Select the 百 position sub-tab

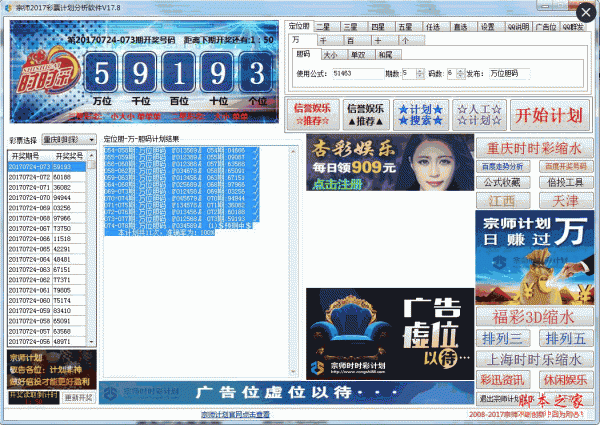(358, 40)
